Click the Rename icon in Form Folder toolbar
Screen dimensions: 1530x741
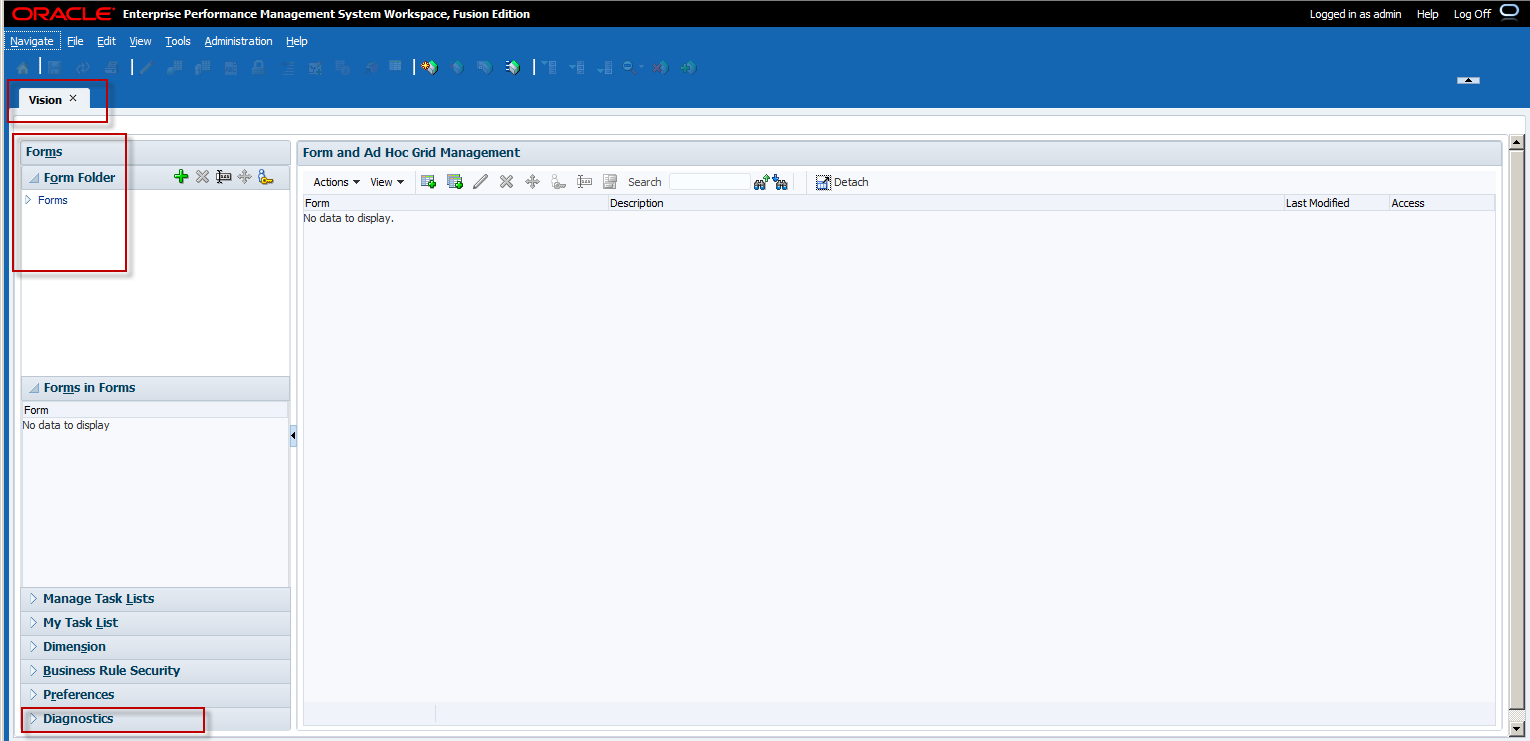coord(224,177)
